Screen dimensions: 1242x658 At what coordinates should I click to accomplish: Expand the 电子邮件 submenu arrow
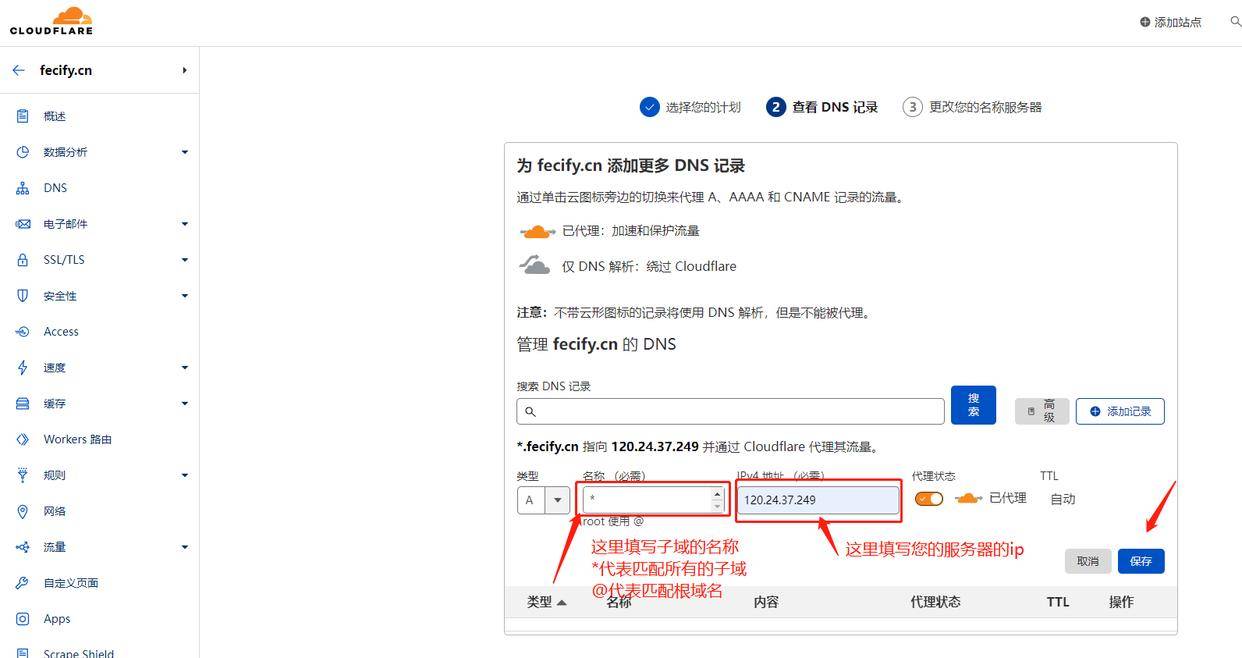[x=185, y=224]
